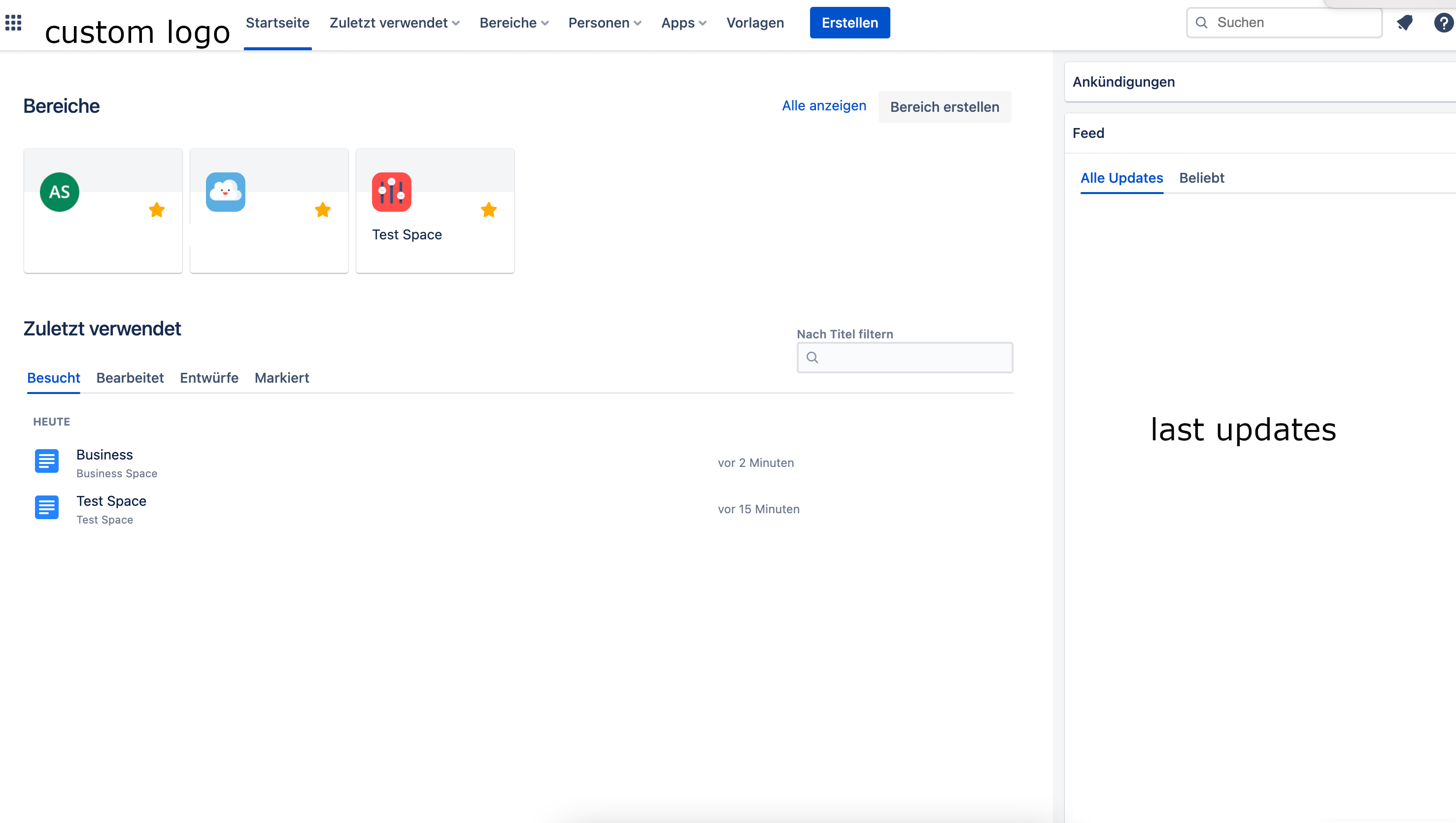
Task: Expand the Zuletzt verwendet dropdown menu
Action: coord(395,23)
